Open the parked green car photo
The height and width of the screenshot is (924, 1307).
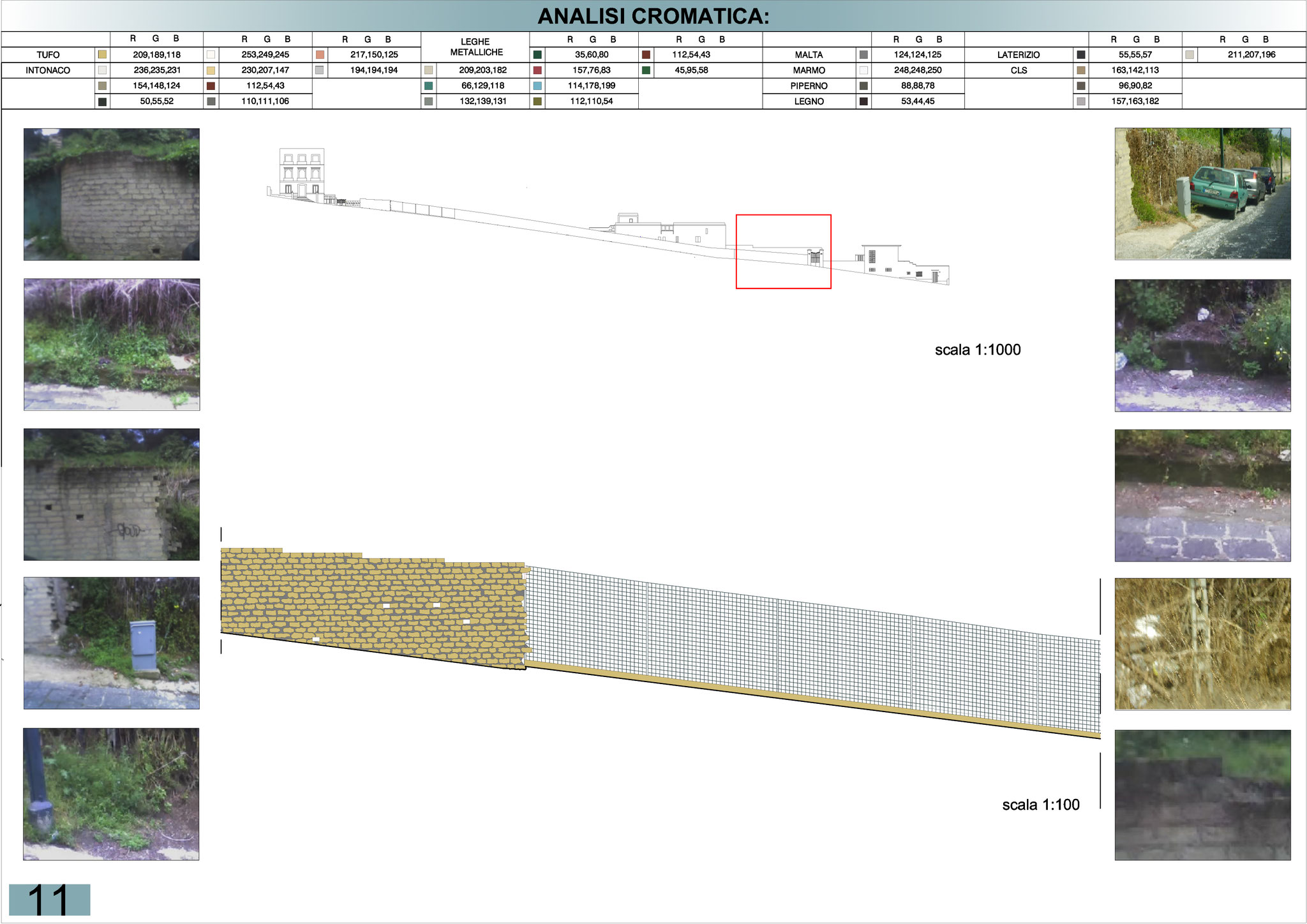[x=1202, y=193]
